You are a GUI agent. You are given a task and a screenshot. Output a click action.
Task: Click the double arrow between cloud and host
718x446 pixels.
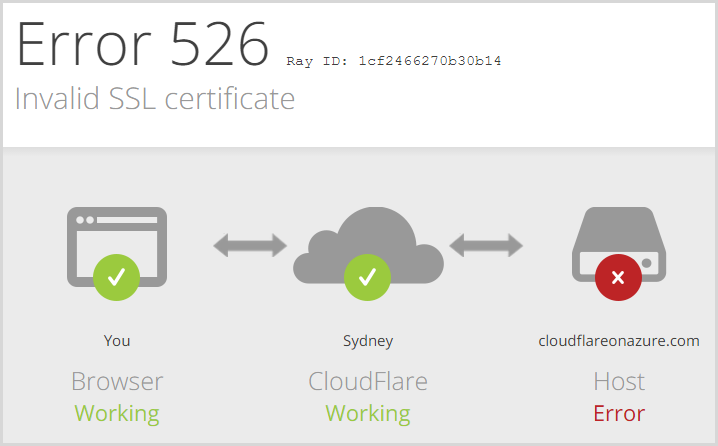pos(486,245)
